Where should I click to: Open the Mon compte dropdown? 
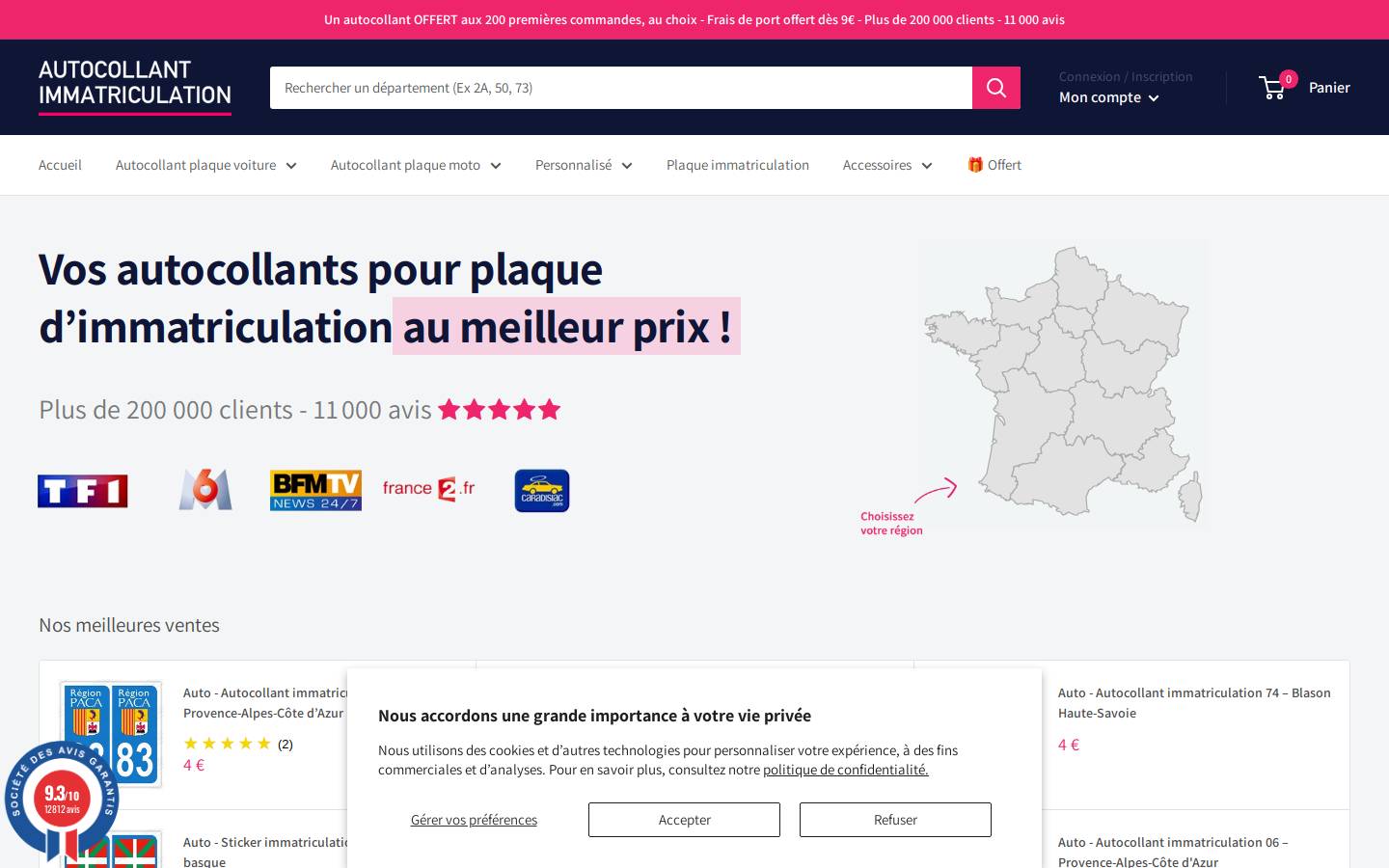point(1109,97)
